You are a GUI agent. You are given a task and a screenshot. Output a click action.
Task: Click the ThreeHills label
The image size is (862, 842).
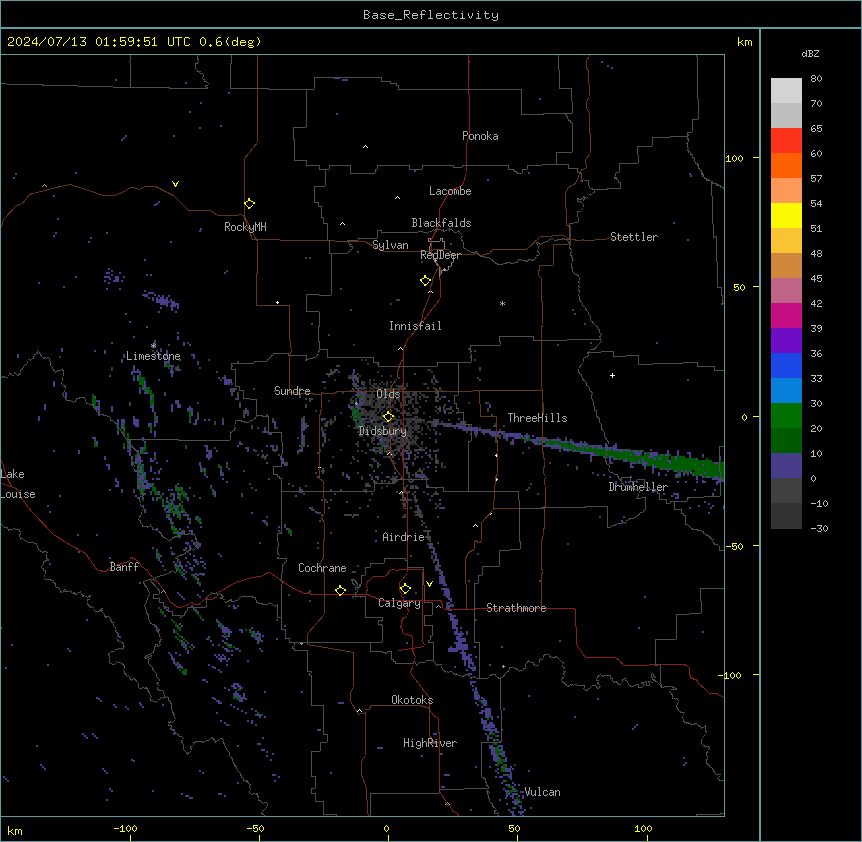(537, 418)
